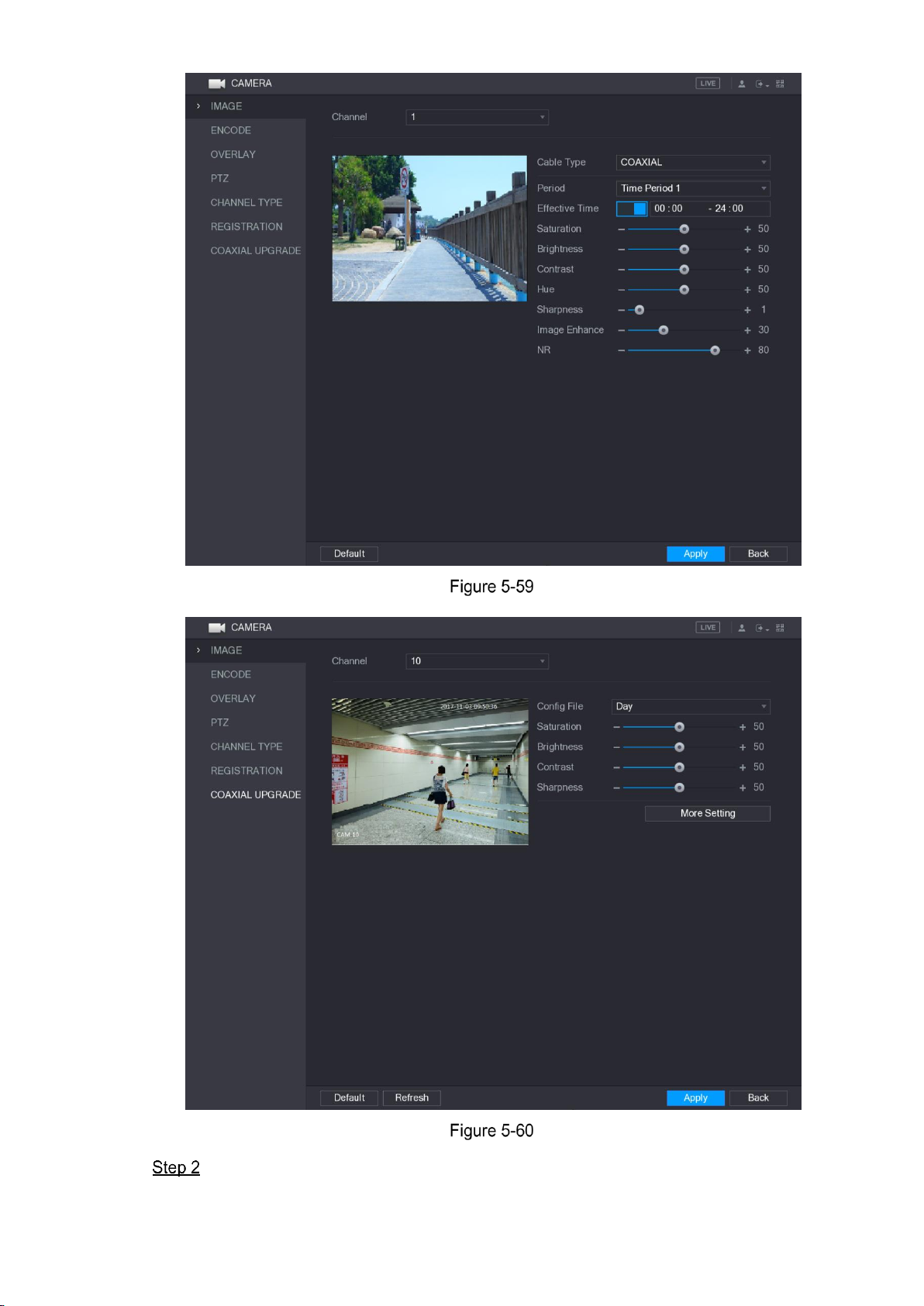Viewport: 924px width, 1306px height.
Task: Open Cable Type COAXIAL dropdown
Action: point(693,163)
